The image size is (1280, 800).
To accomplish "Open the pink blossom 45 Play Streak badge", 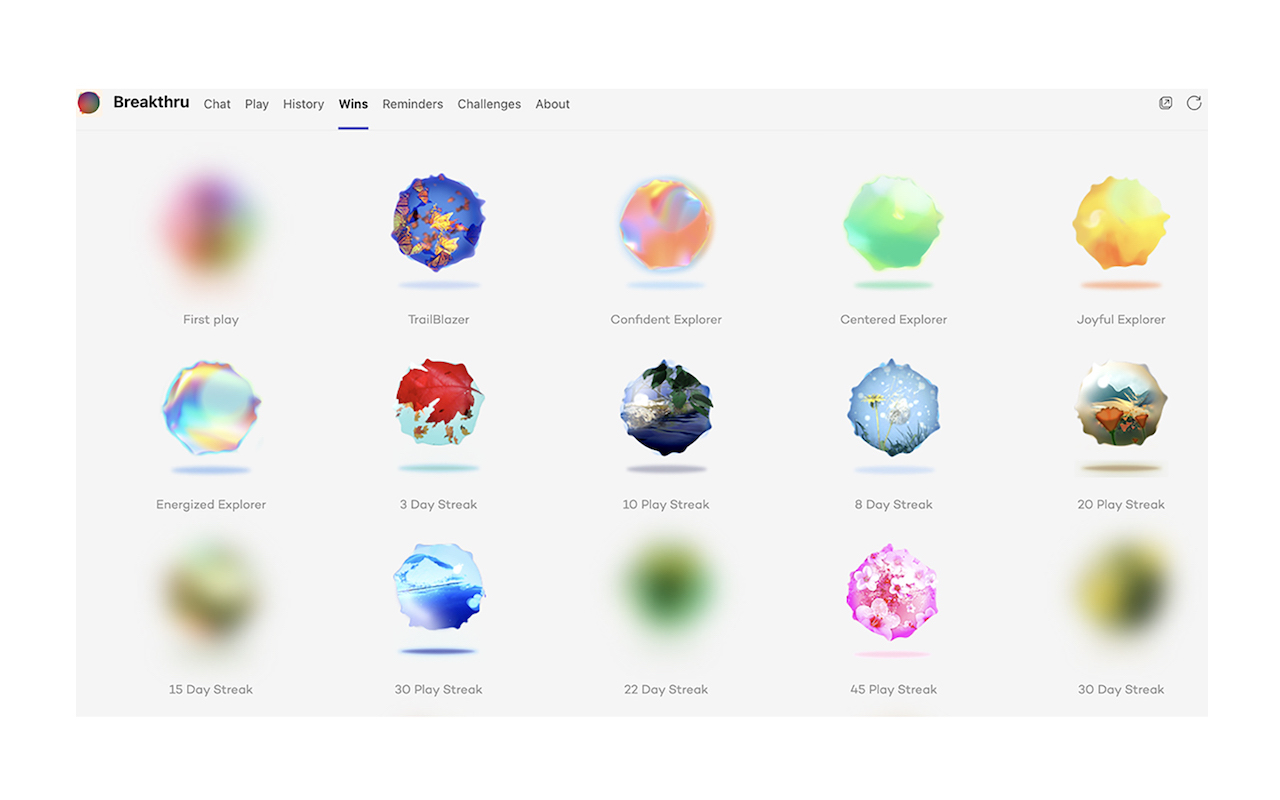I will pos(893,592).
